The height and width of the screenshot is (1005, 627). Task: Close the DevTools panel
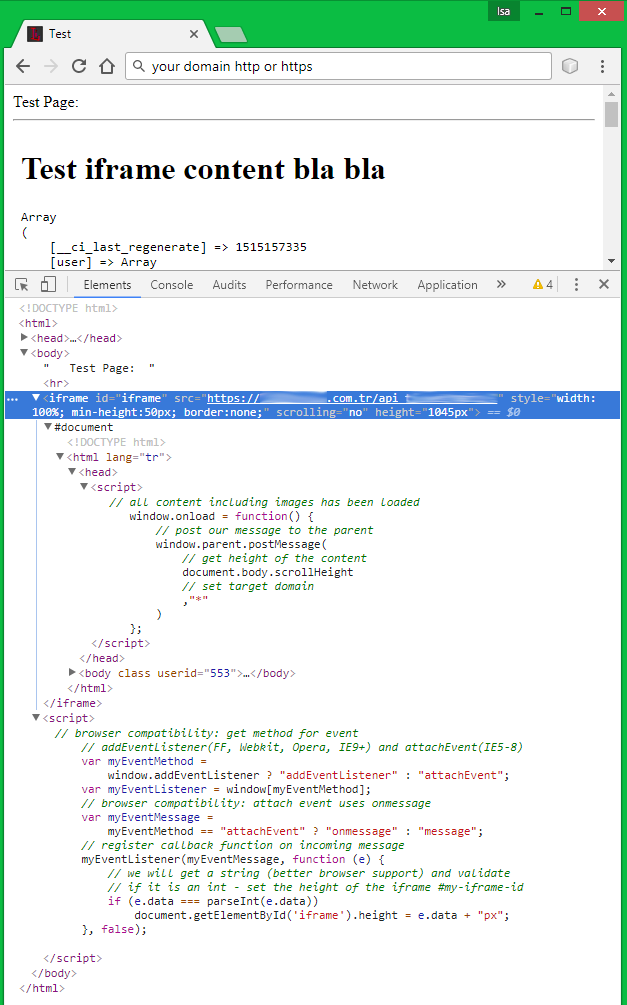(x=603, y=285)
